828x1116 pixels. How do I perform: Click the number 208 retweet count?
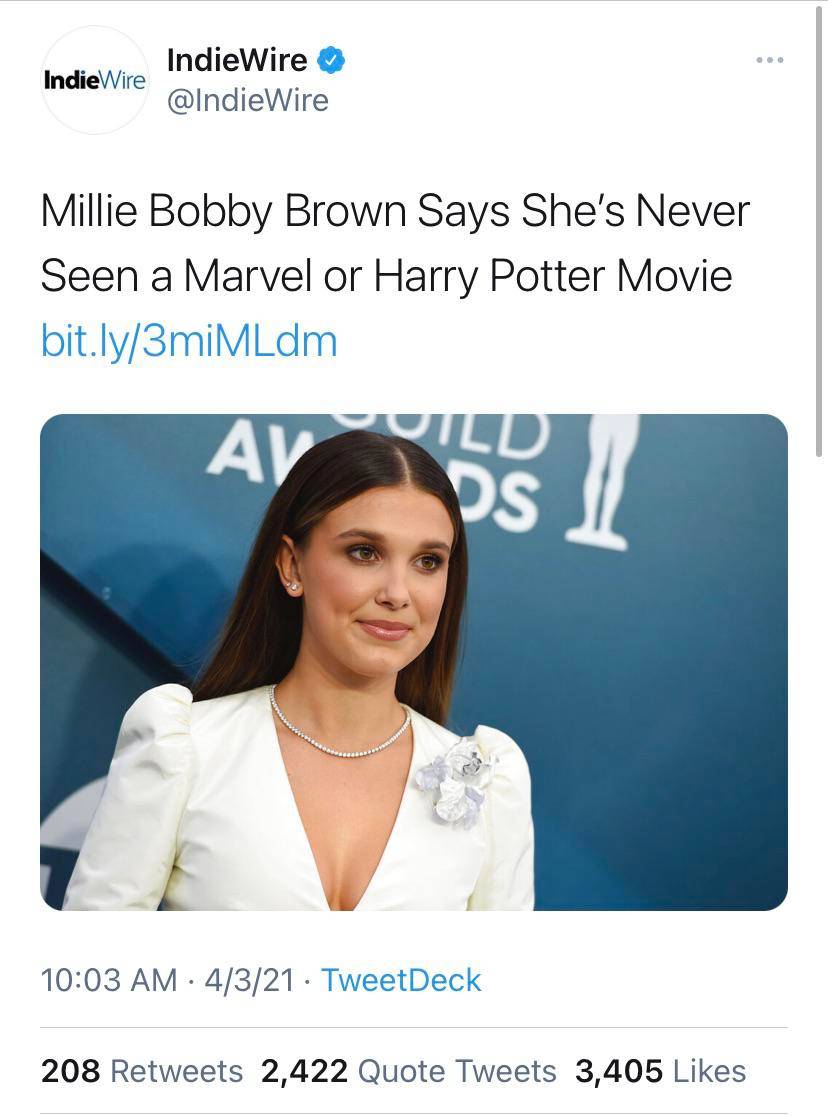70,1071
